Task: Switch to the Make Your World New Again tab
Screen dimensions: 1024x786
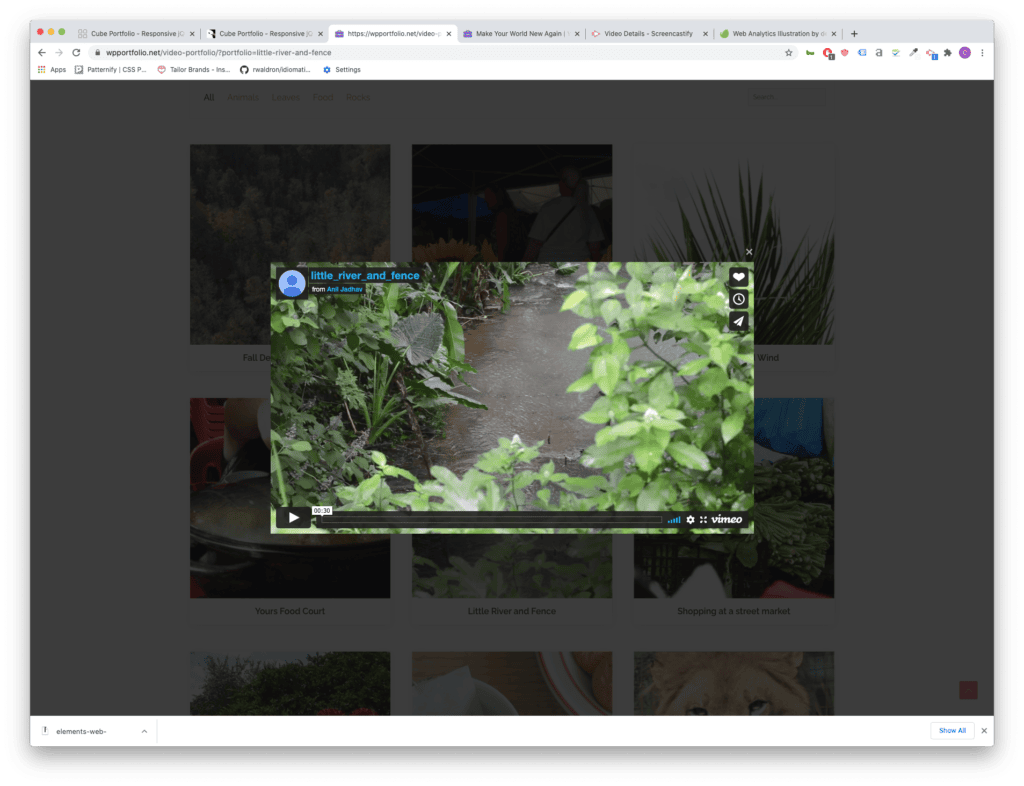Action: (520, 33)
